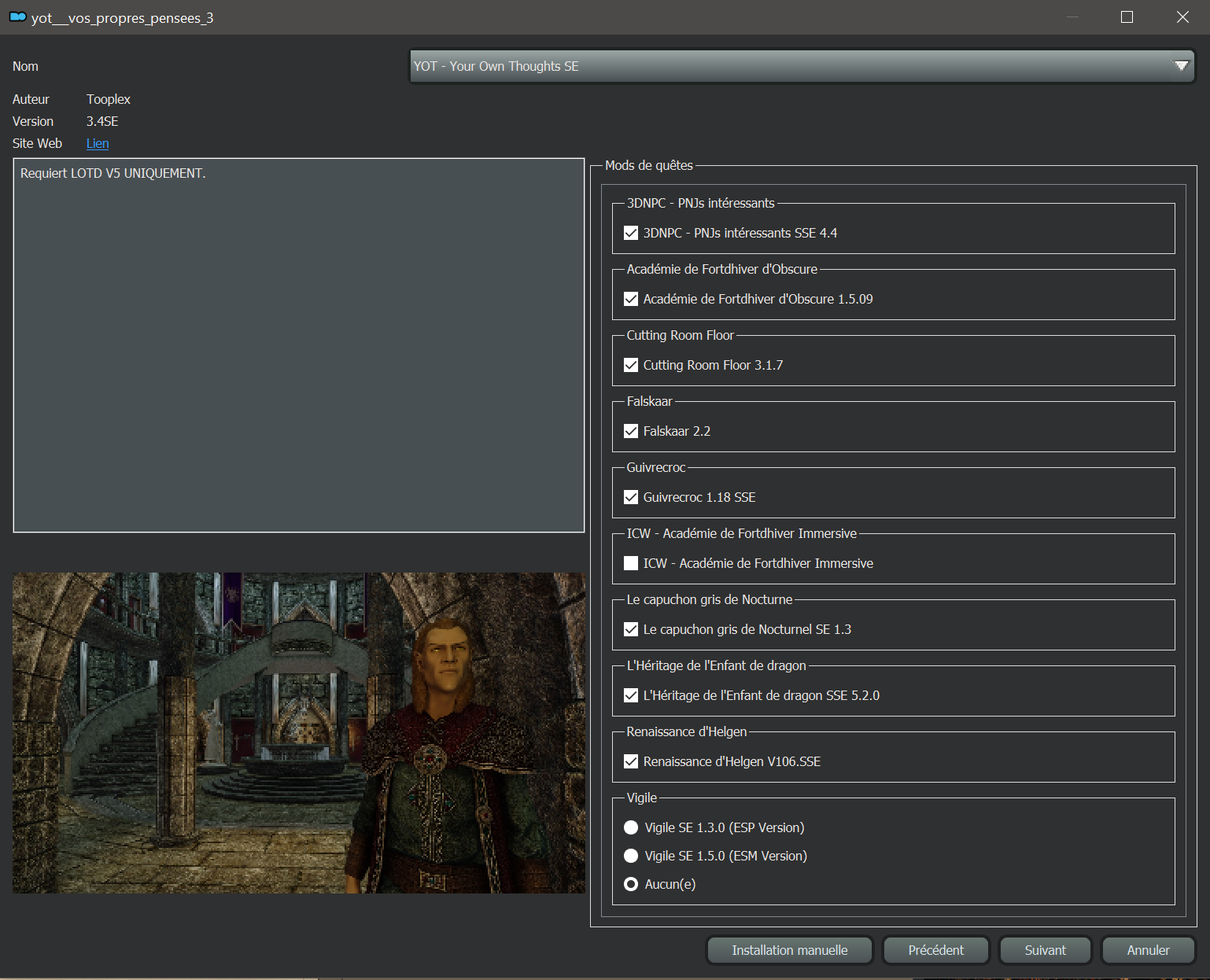Open the Nom dropdown arrow

point(1181,66)
